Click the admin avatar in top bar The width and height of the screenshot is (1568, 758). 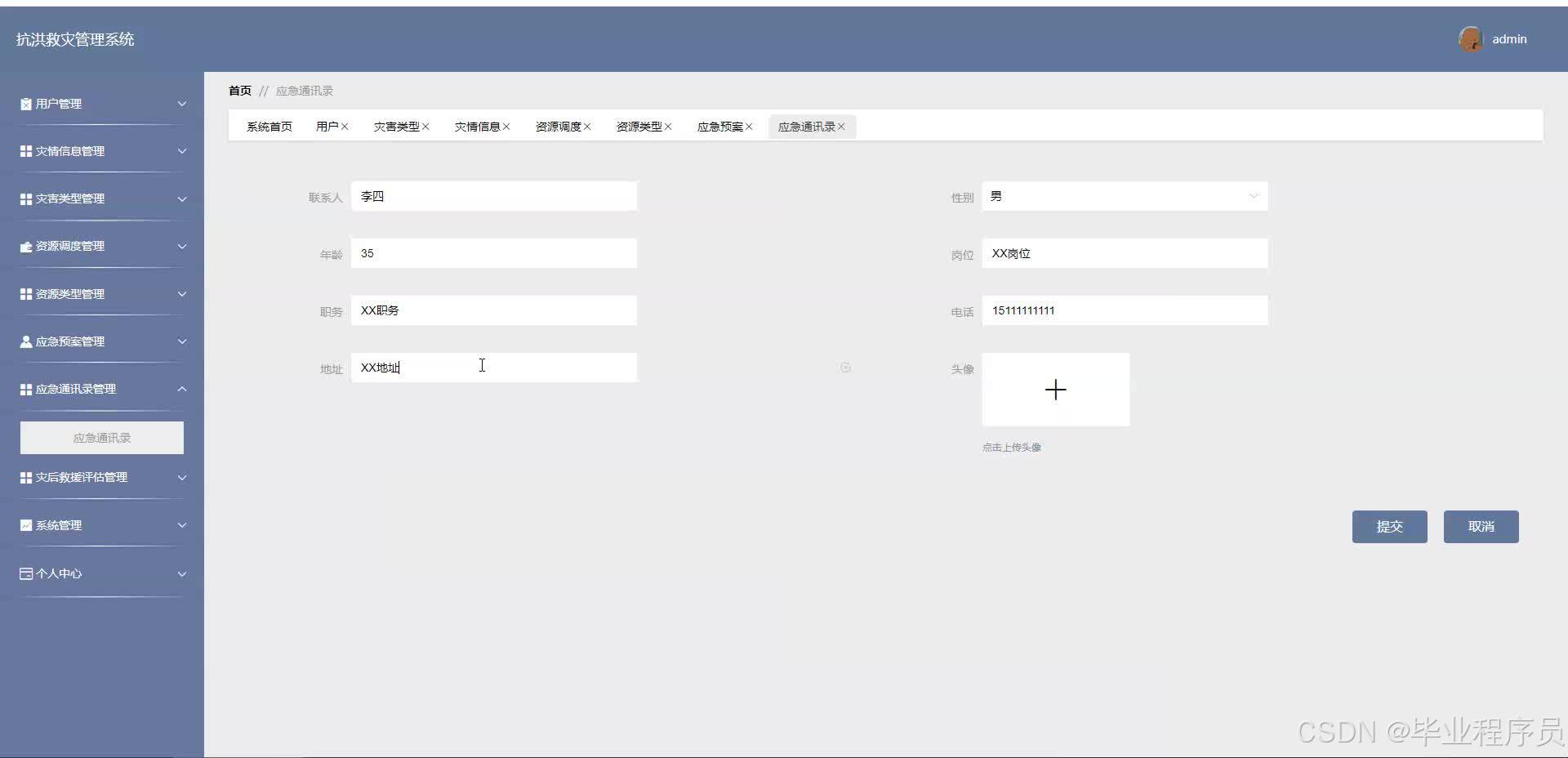coord(1470,38)
